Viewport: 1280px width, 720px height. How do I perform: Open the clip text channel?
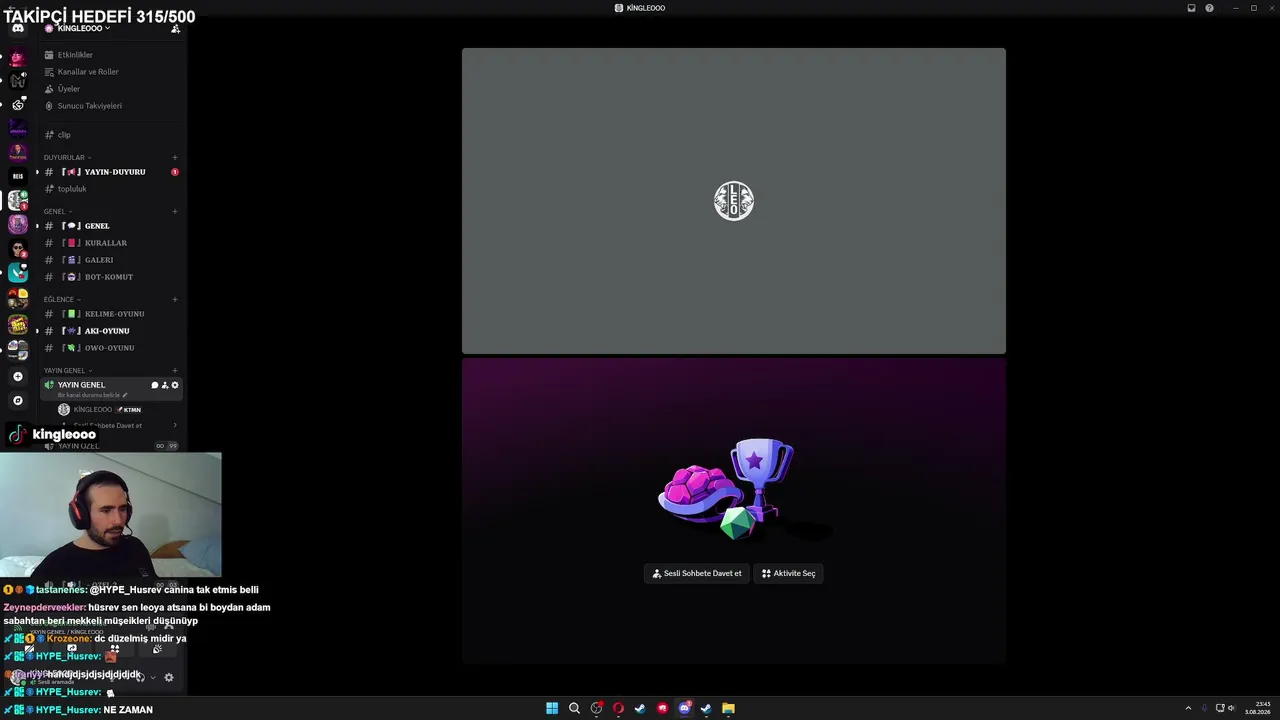64,135
